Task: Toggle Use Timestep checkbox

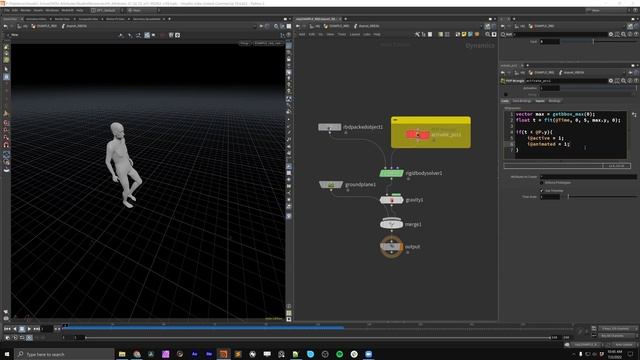Action: coord(542,191)
